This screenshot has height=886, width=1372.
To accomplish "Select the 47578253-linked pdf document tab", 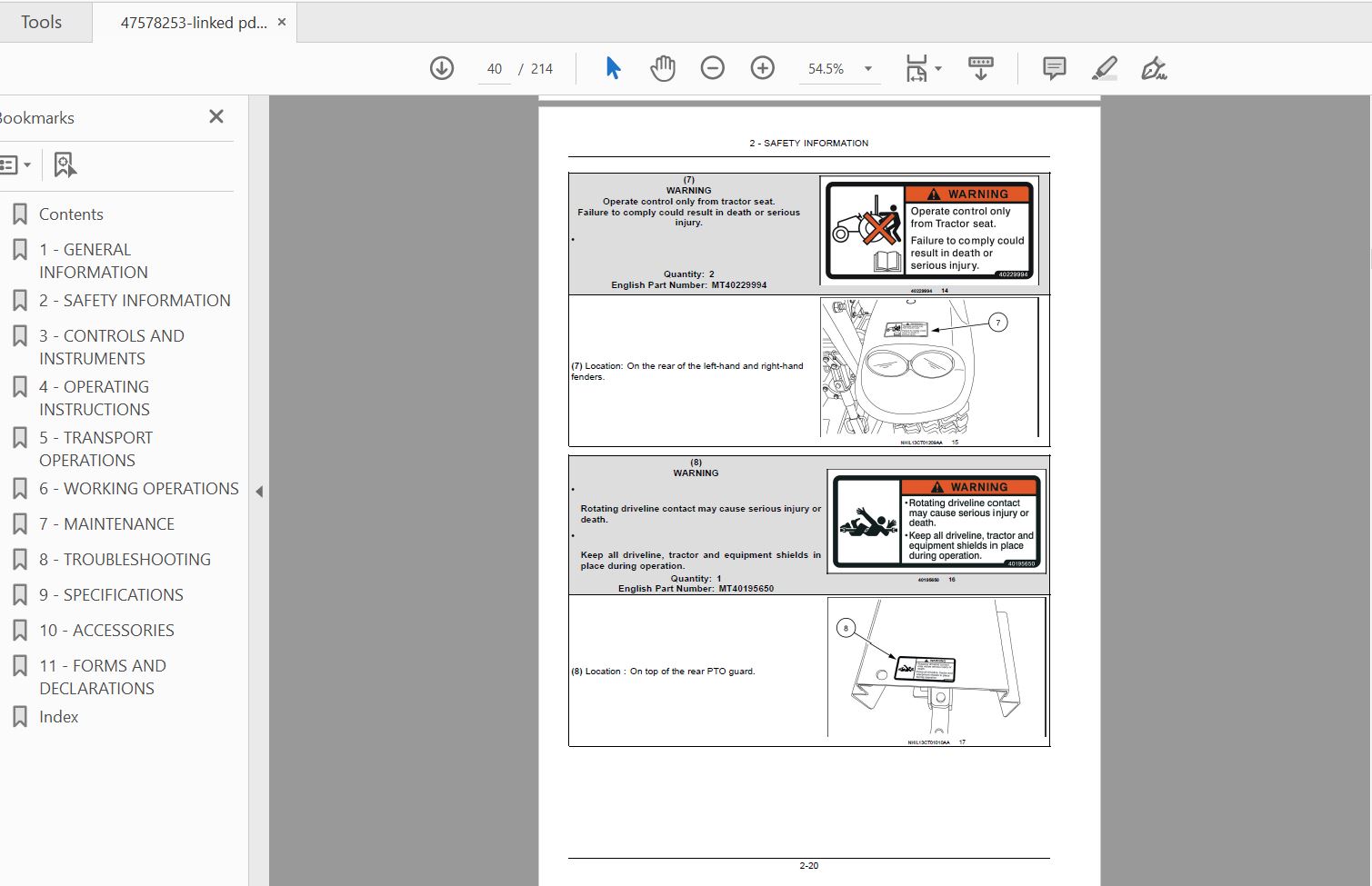I will point(194,23).
